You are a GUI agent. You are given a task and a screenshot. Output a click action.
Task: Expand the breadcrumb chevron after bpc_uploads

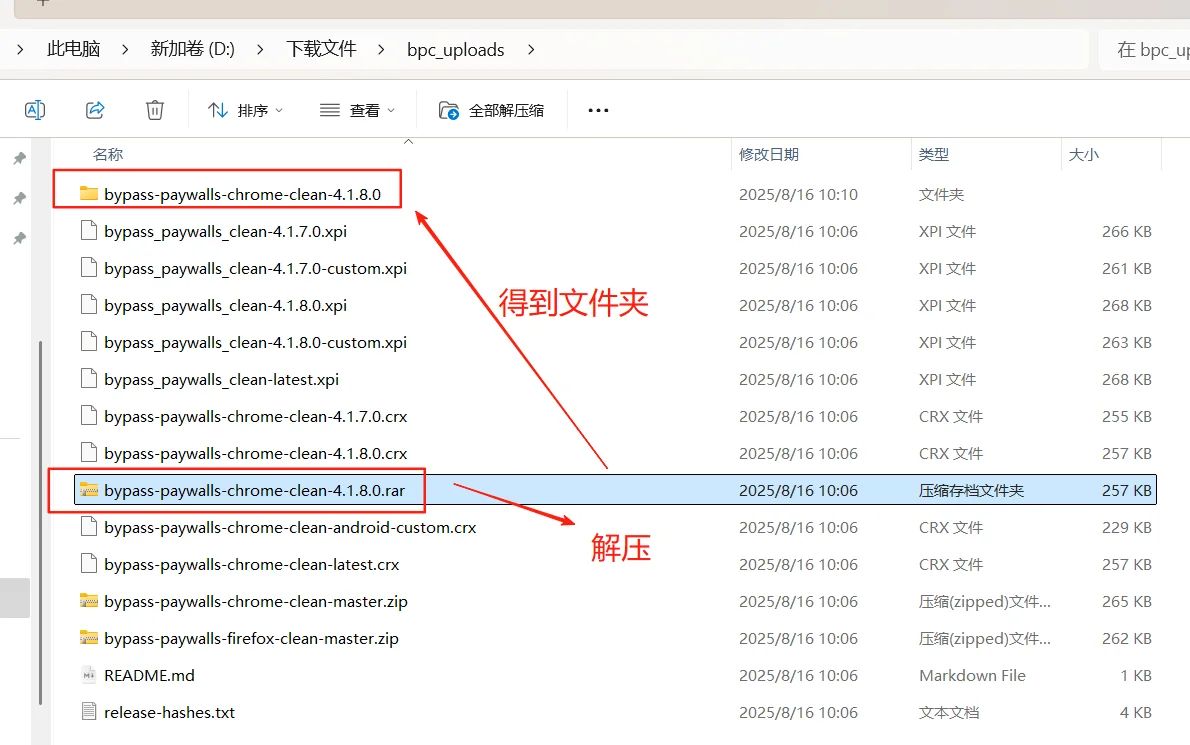(x=531, y=49)
